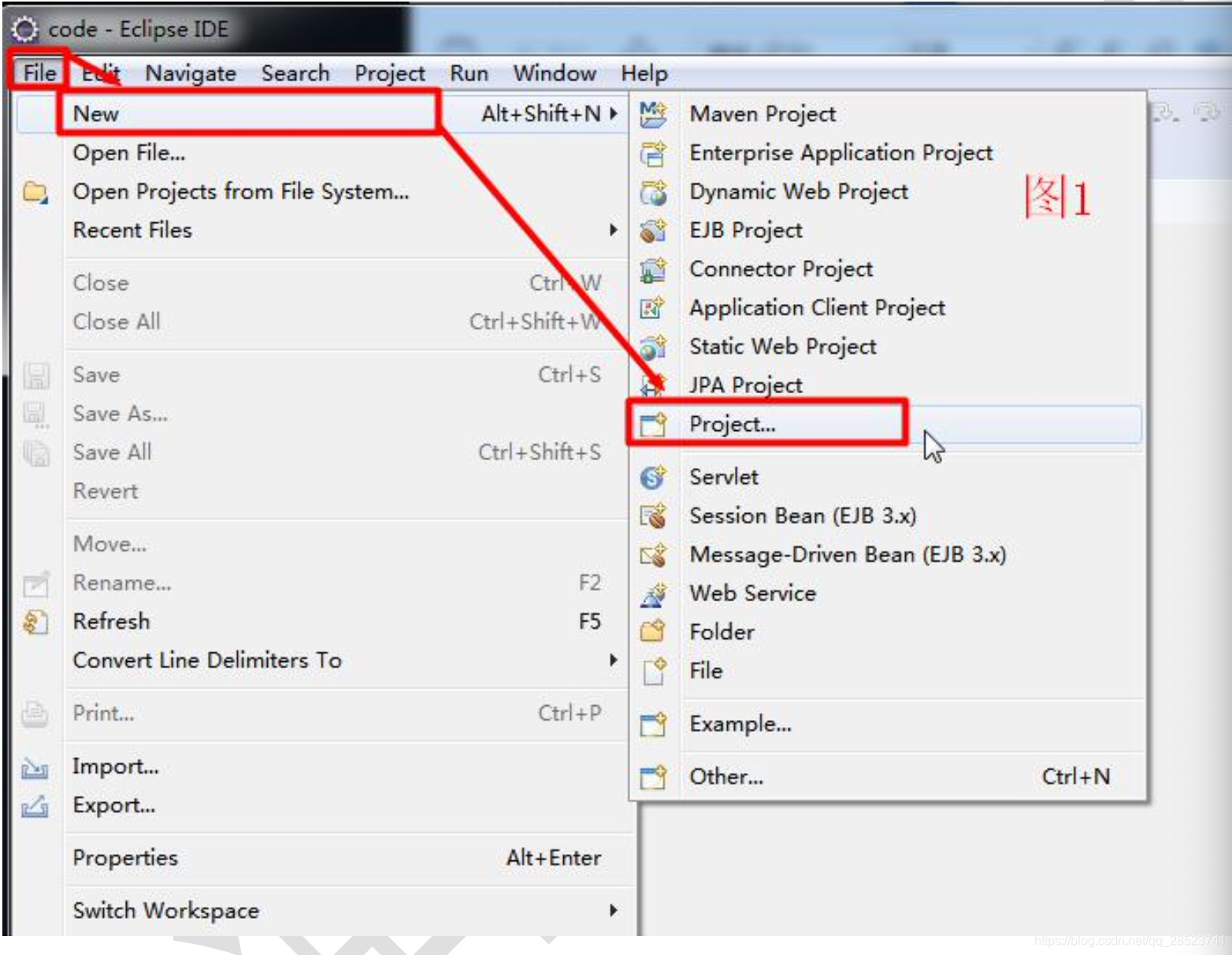Open the Window menu
This screenshot has height=955, width=1232.
pos(555,73)
